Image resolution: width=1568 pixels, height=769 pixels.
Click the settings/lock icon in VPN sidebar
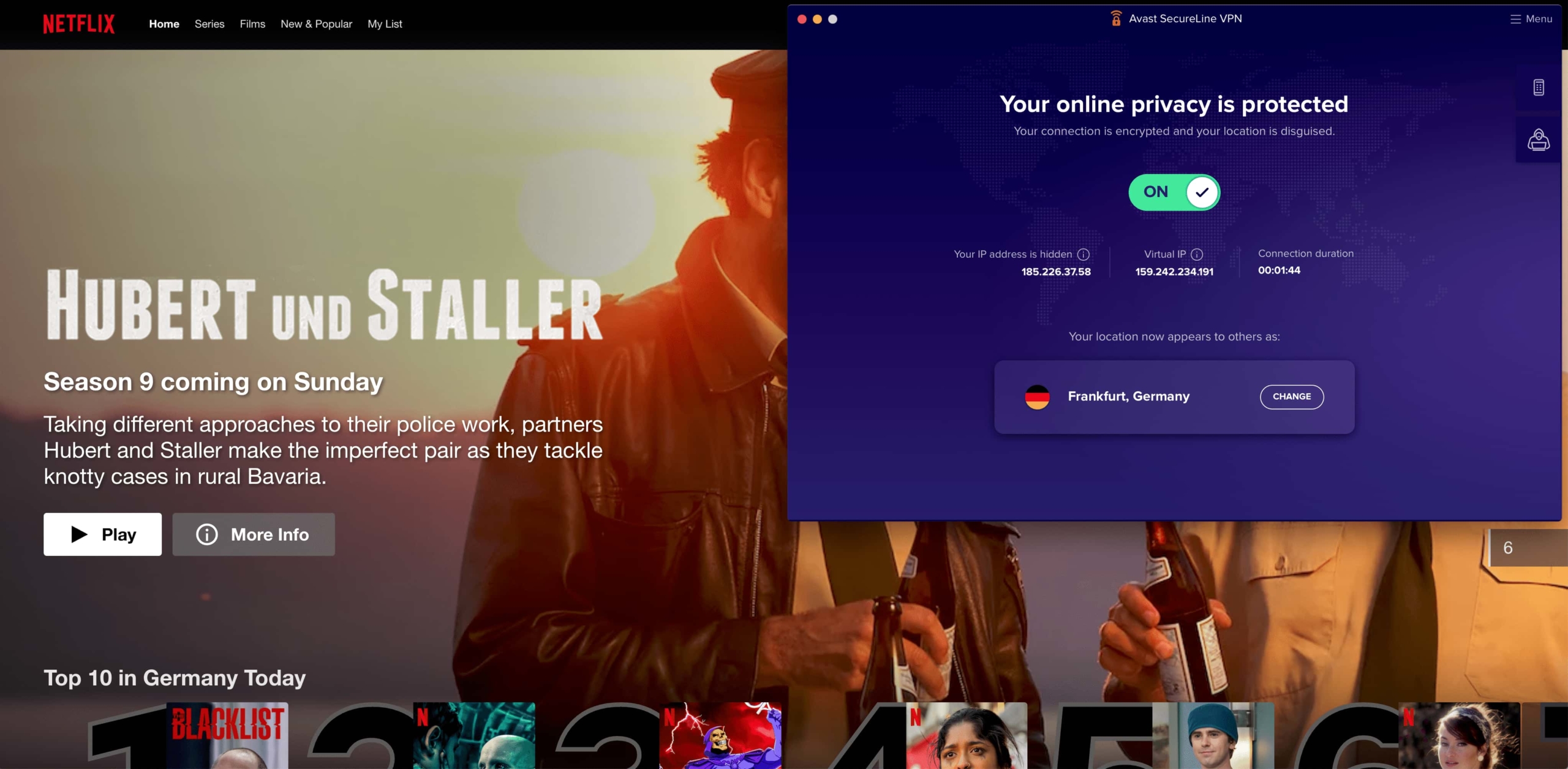pos(1539,140)
